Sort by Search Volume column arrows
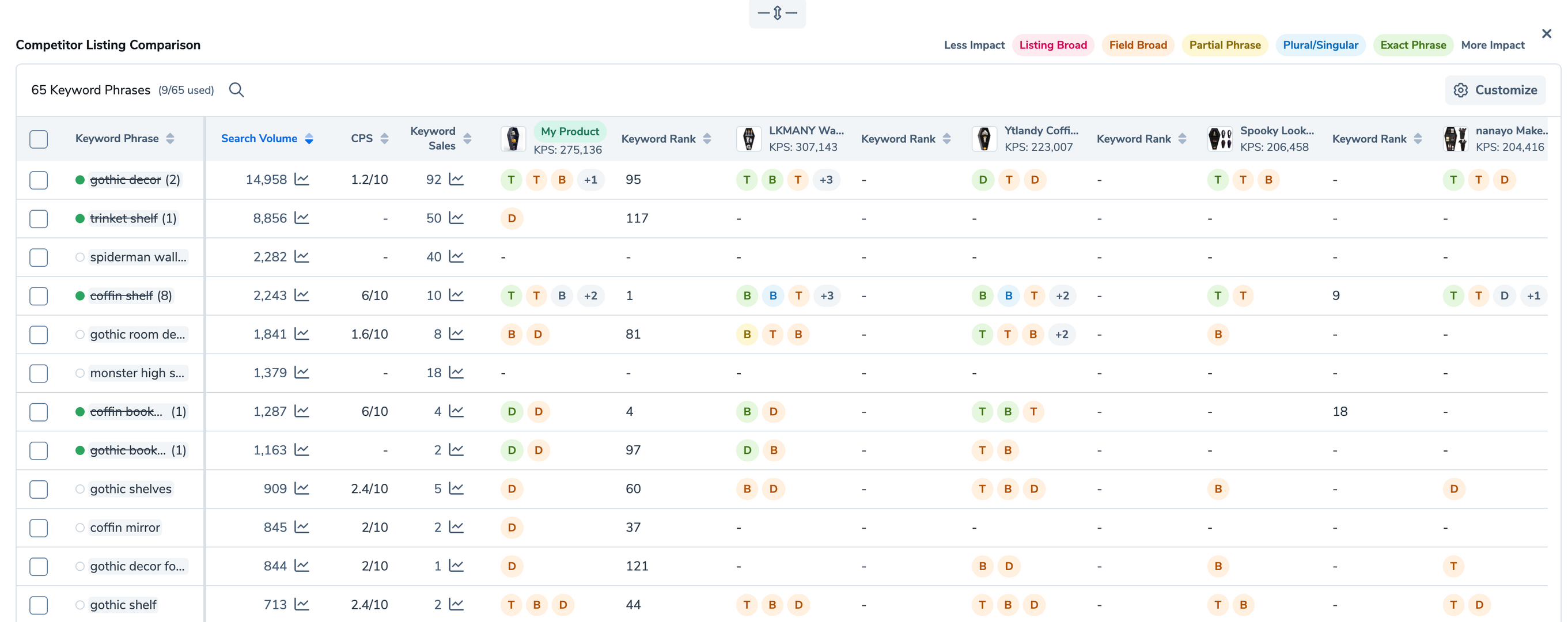 coord(309,139)
